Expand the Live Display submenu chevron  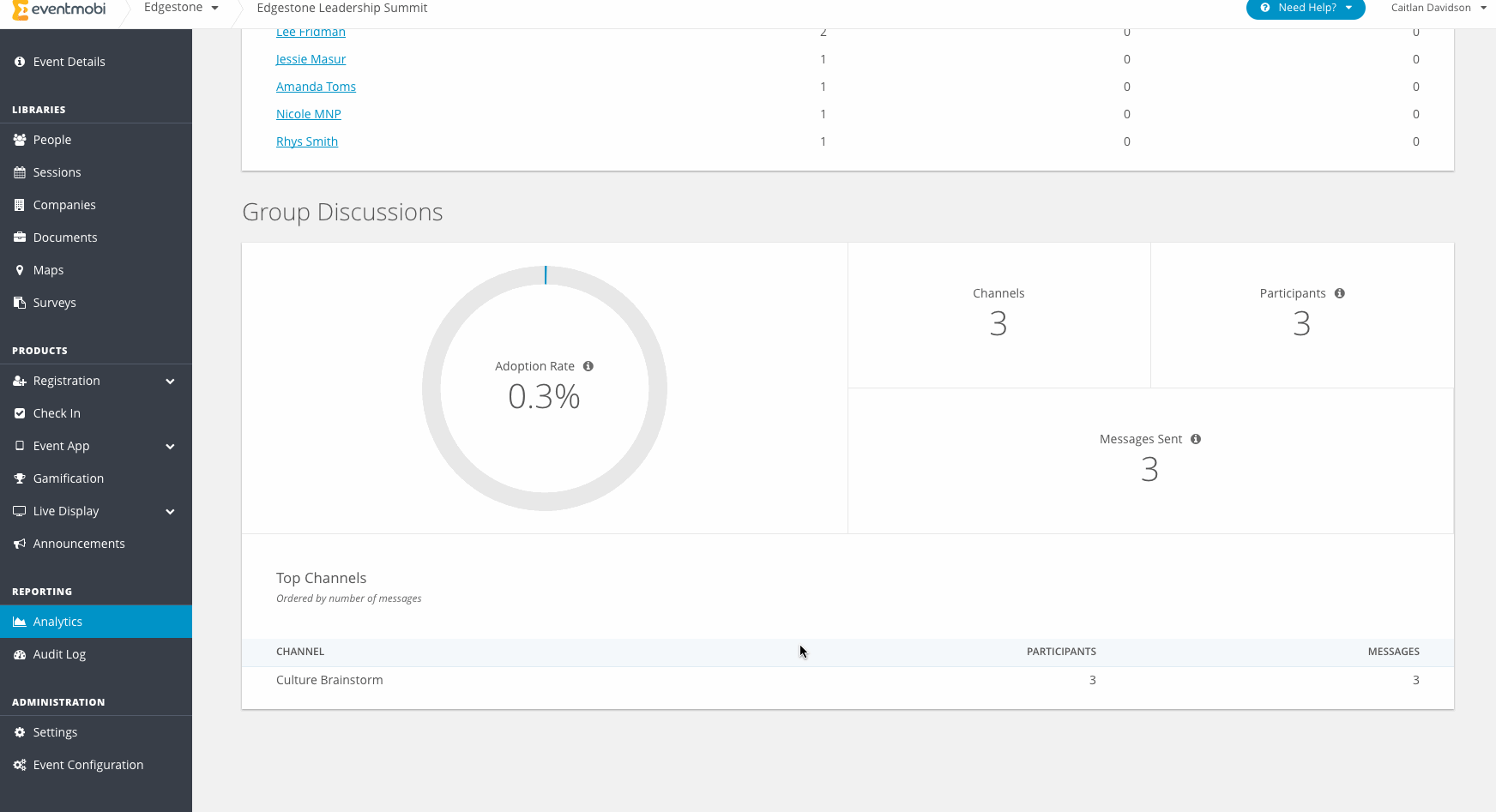pyautogui.click(x=170, y=512)
